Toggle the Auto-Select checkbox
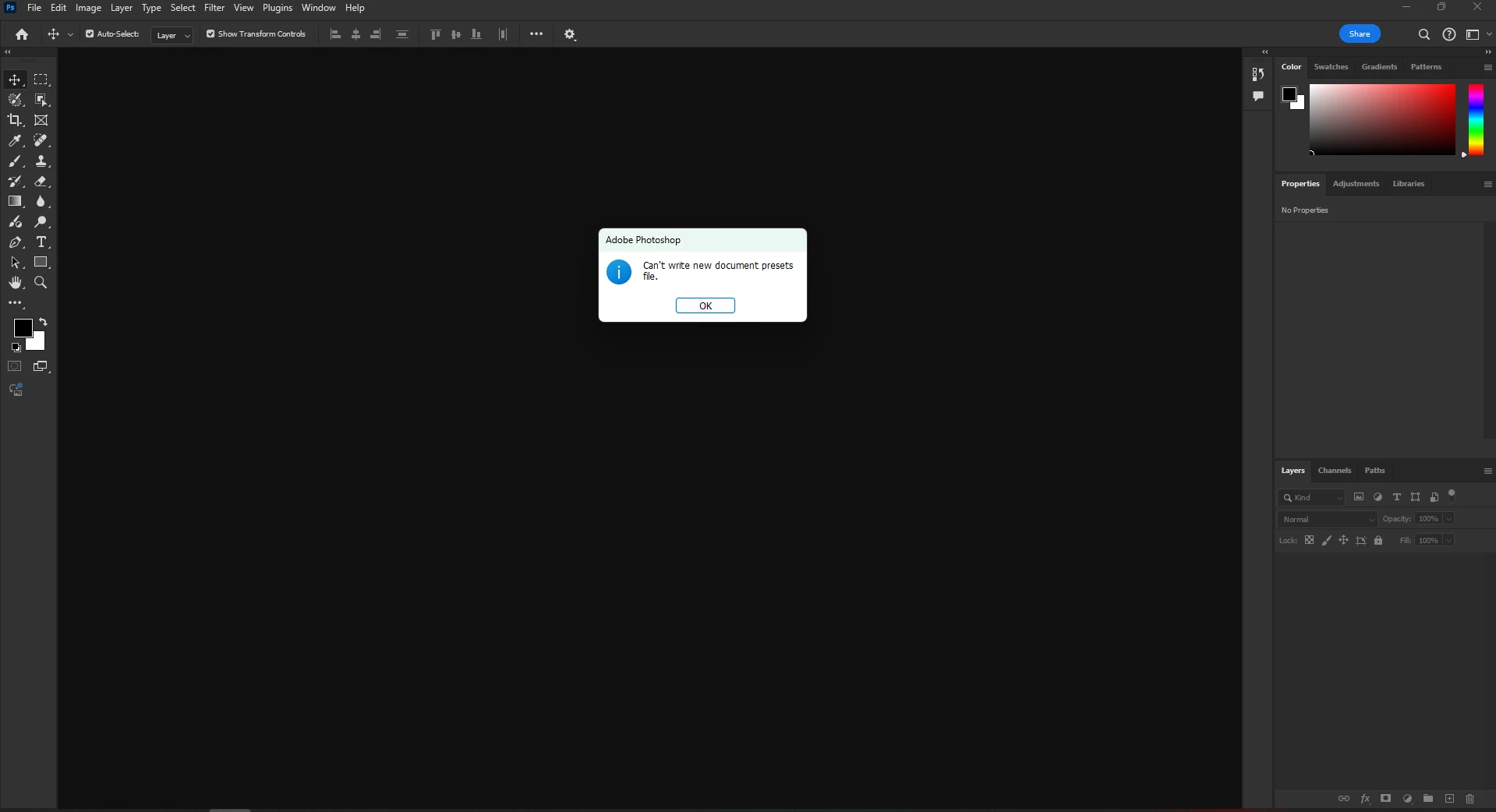Screen dimensions: 1496x812 point(90,34)
